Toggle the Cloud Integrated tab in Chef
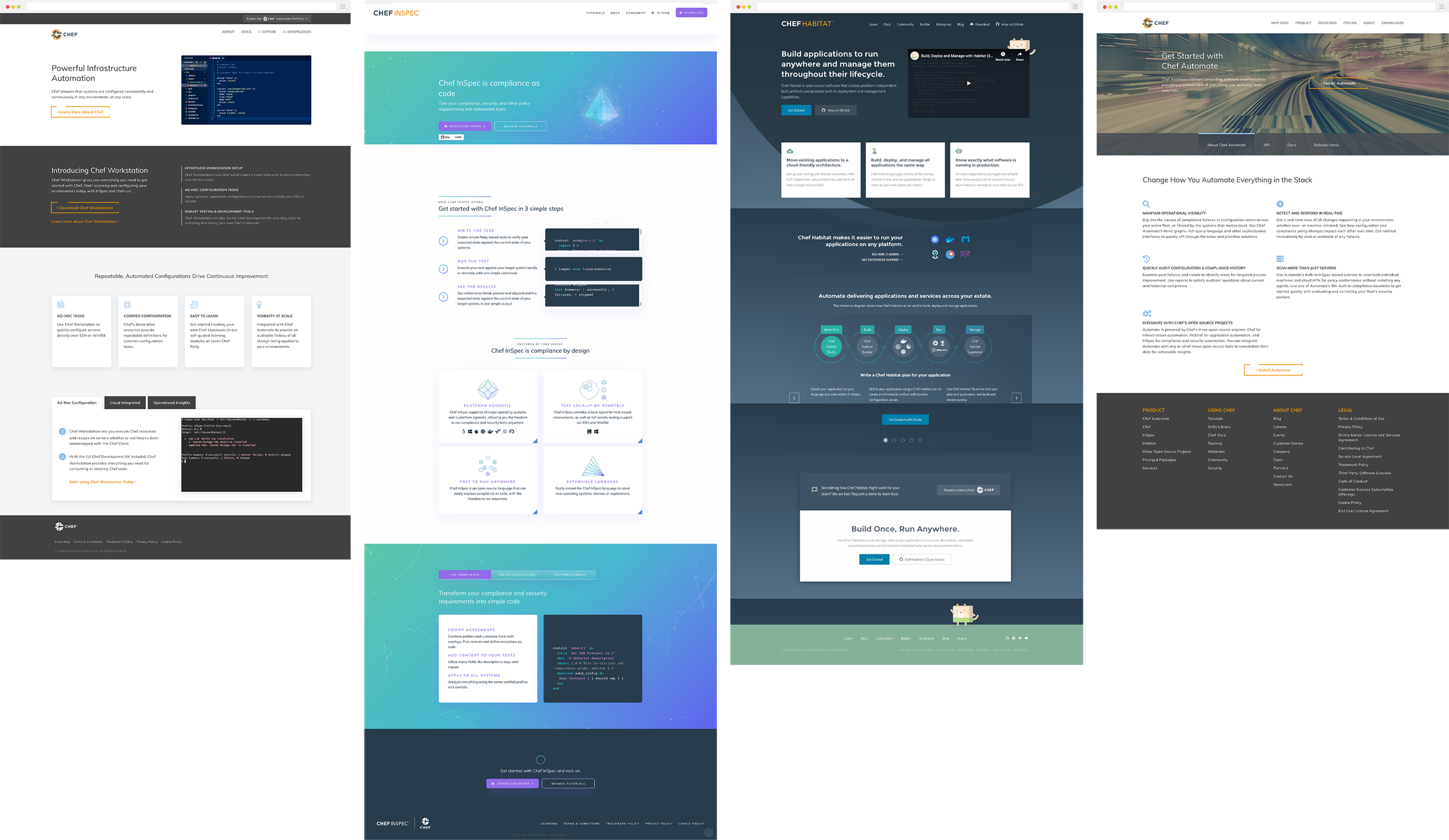The image size is (1449, 840). click(125, 402)
